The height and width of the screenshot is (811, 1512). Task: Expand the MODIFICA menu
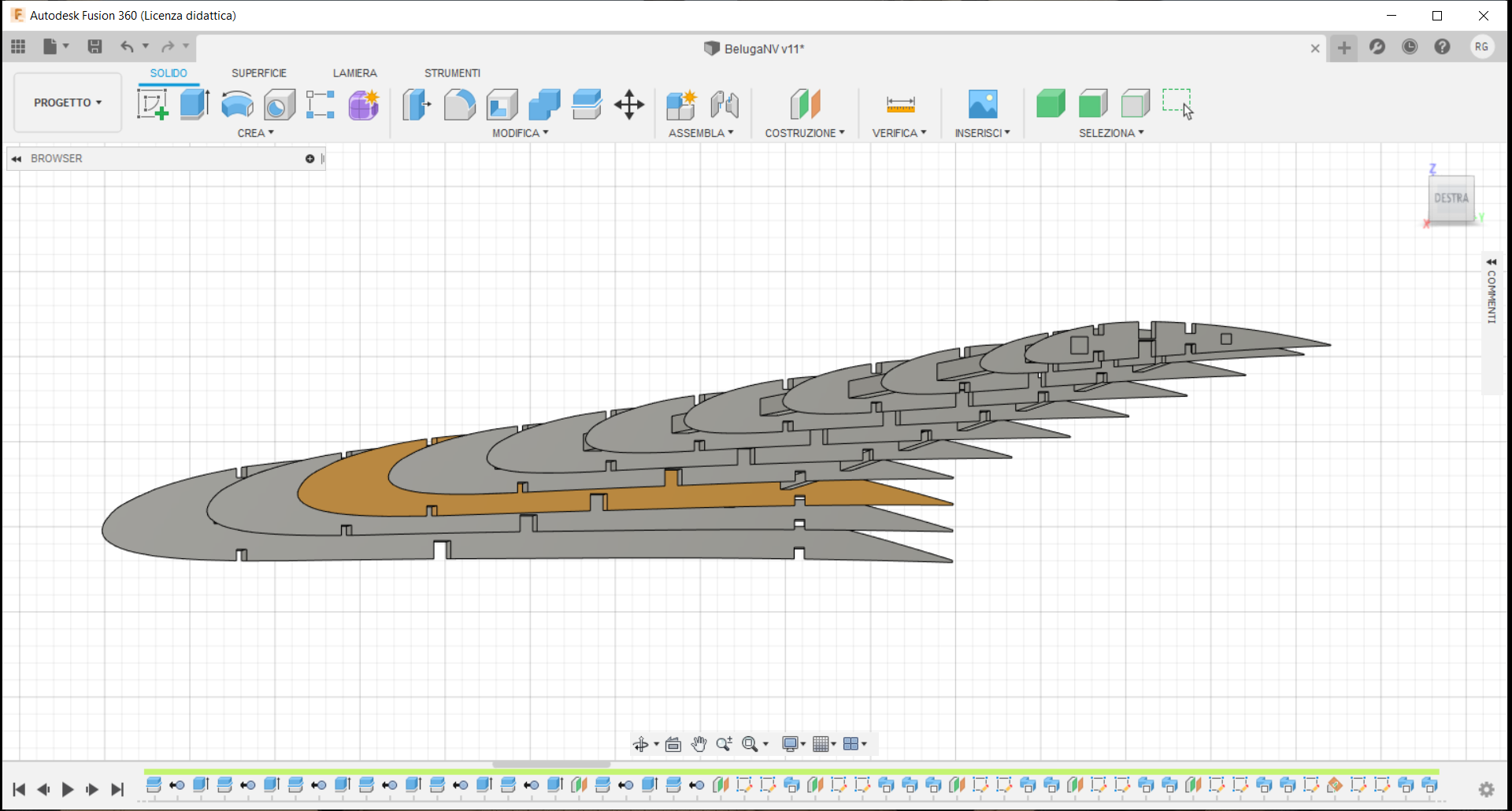(520, 133)
